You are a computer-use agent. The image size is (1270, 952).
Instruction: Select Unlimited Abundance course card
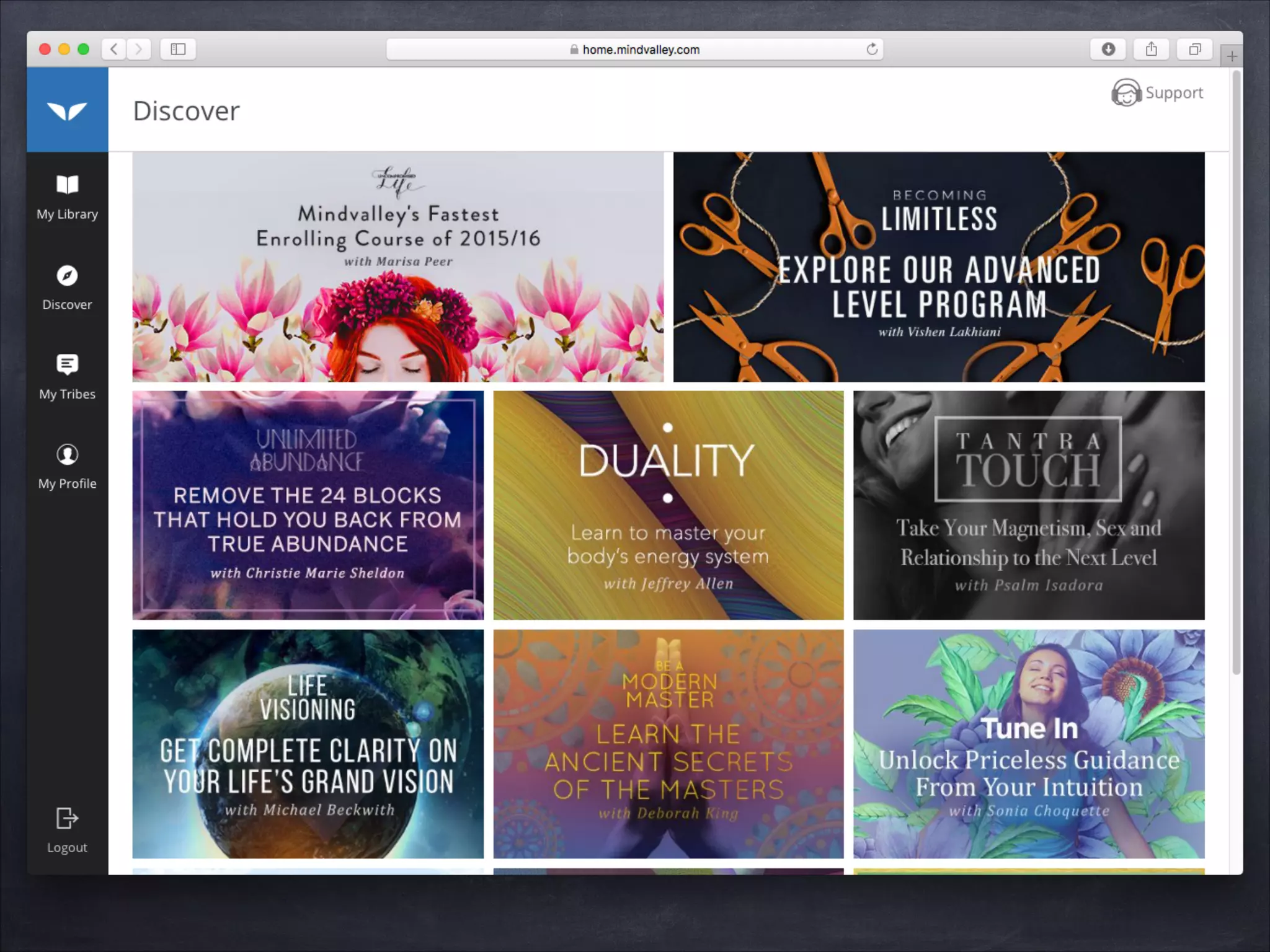308,505
